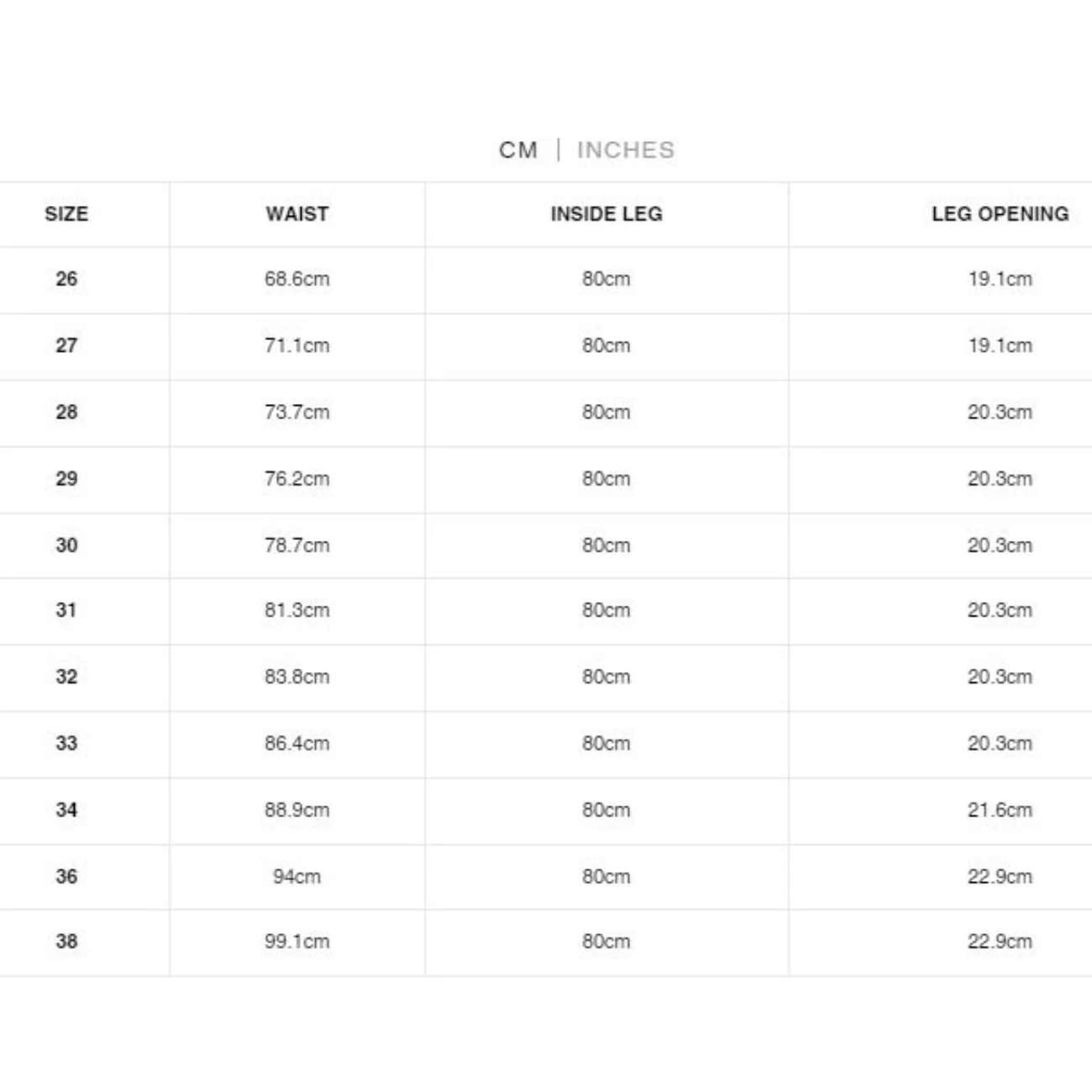Select the CM unit tab

tap(517, 150)
